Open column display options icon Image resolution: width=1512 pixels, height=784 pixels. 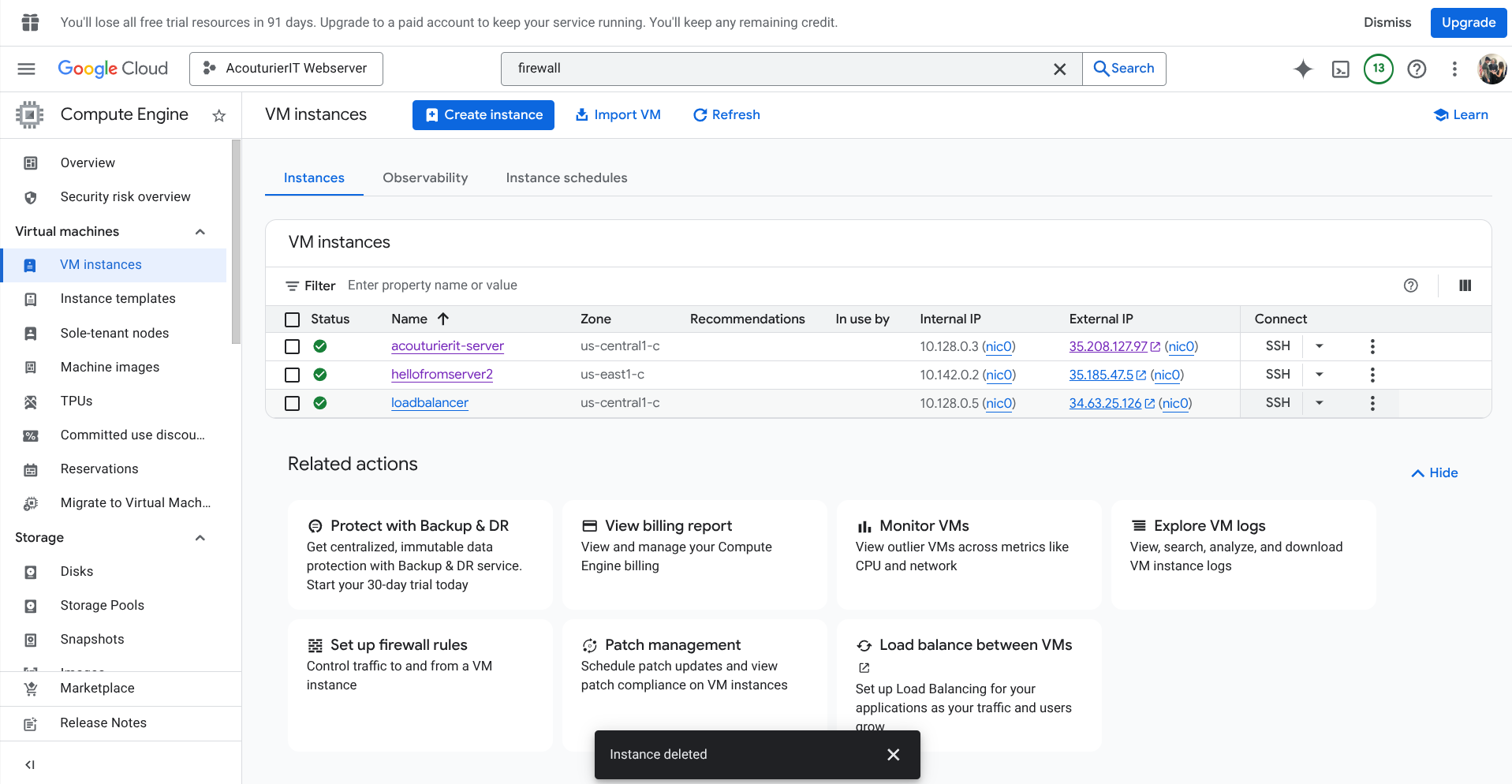[x=1465, y=286]
